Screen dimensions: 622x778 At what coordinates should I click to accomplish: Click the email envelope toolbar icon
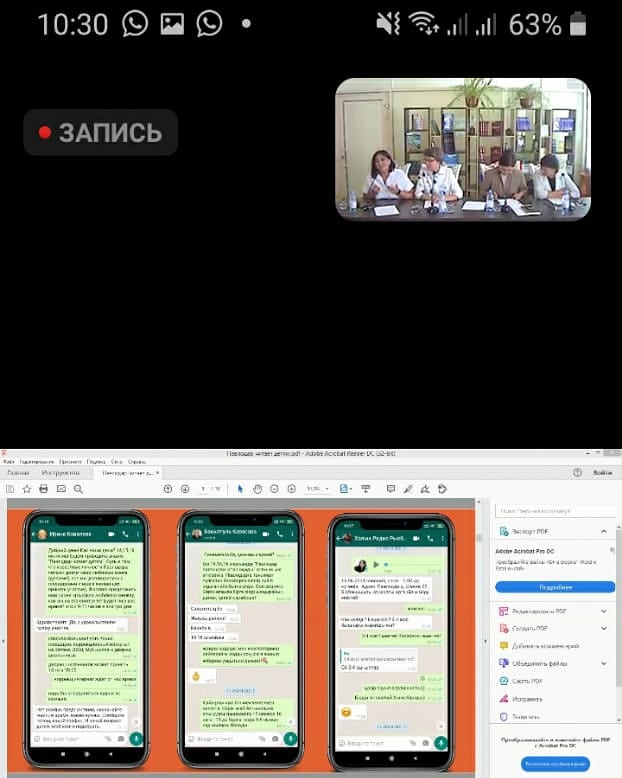61,489
